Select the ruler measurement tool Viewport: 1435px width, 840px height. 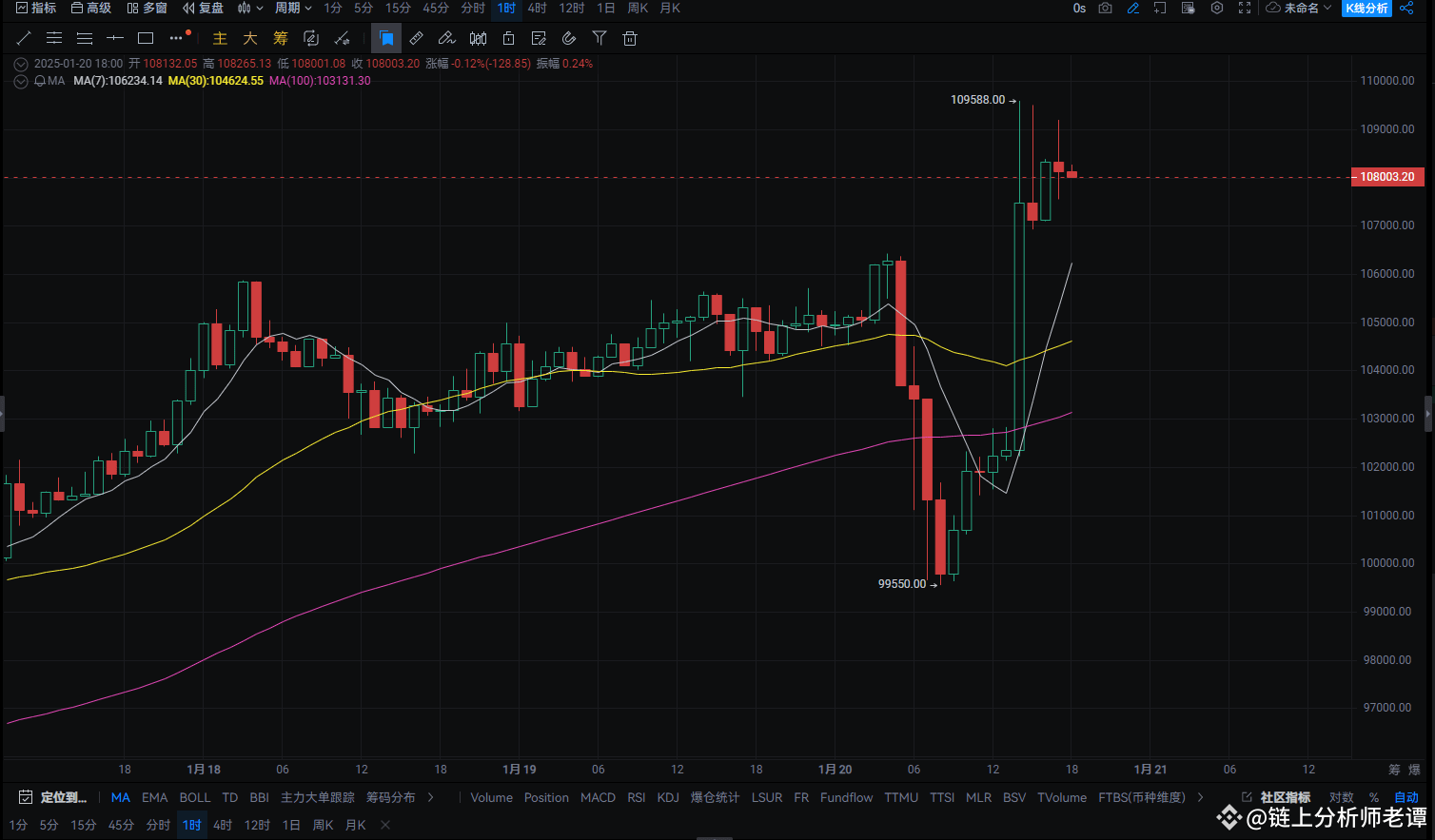coord(417,38)
